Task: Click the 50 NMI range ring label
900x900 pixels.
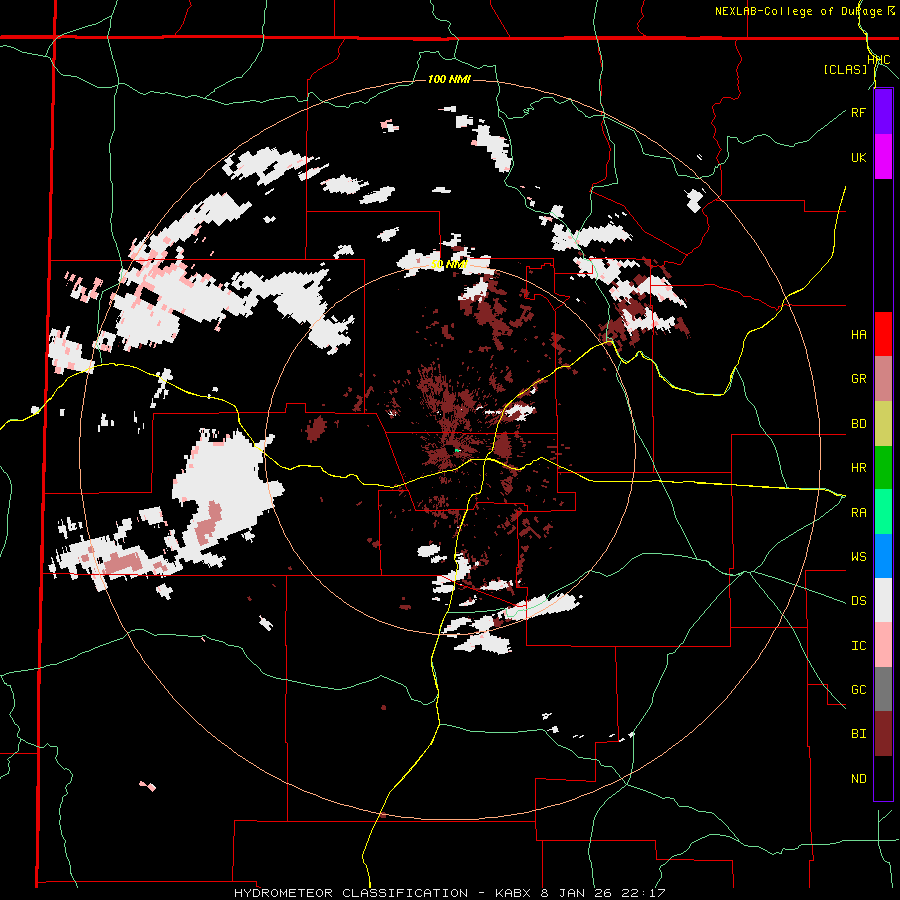Action: click(x=449, y=264)
